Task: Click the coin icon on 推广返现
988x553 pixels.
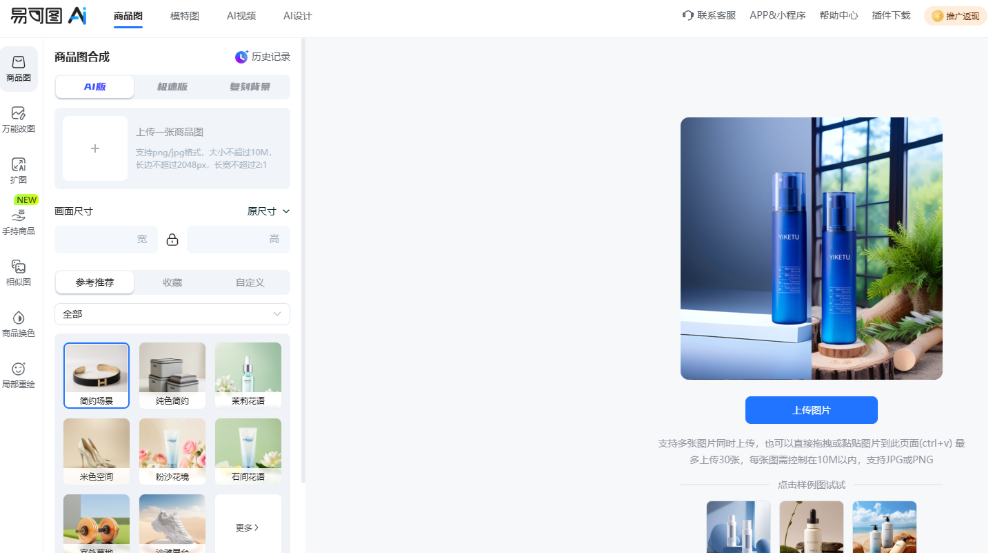Action: (938, 16)
